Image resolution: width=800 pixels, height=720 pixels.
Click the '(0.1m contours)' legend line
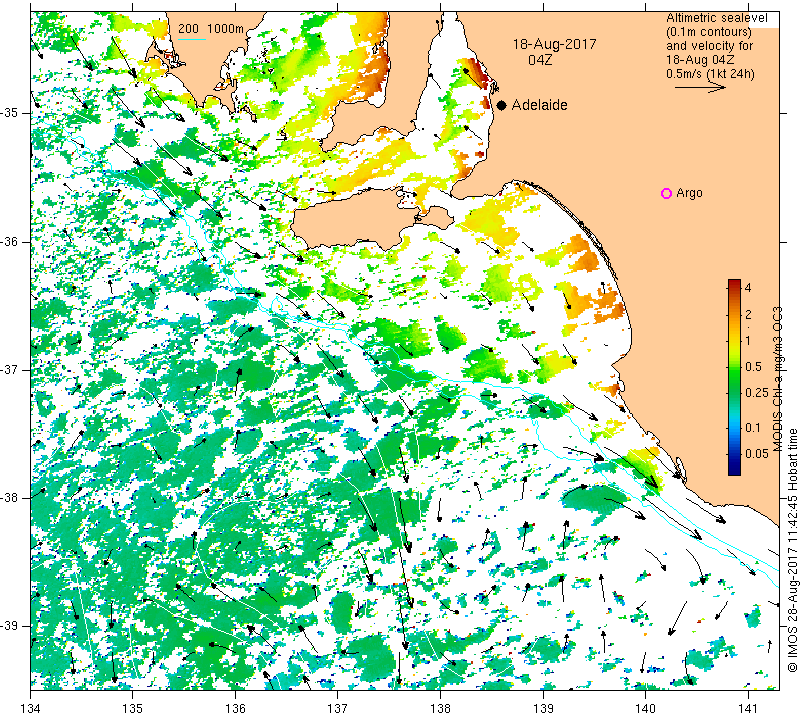point(709,32)
